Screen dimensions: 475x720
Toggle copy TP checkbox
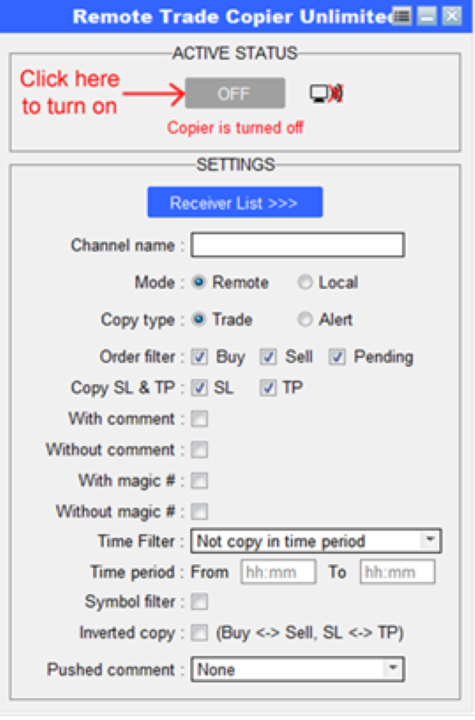[x=268, y=388]
